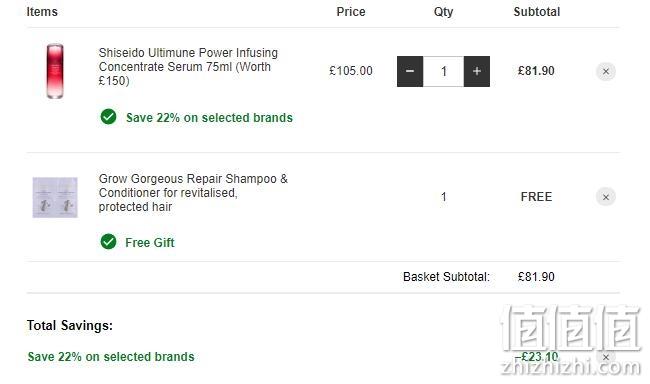Click the Basket Subtotal label

click(446, 277)
